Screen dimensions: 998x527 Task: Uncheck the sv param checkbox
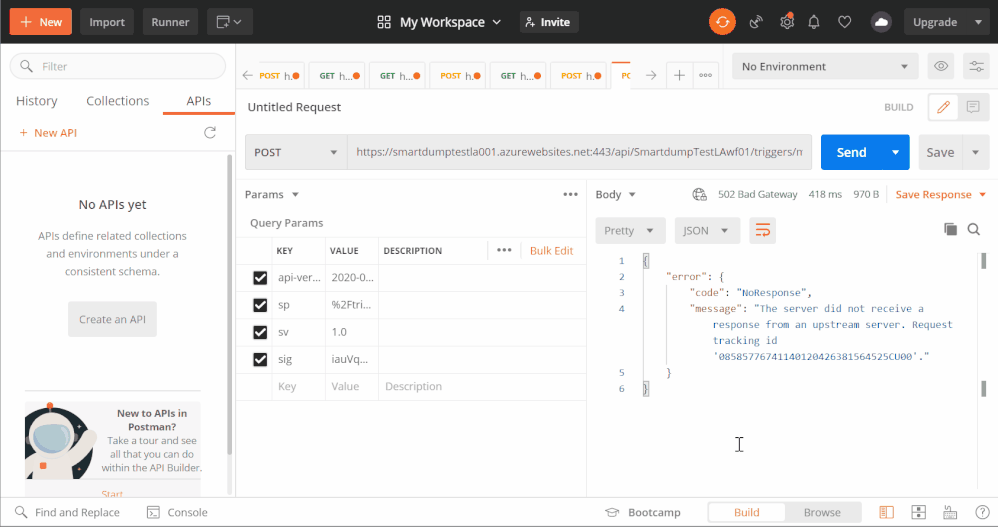260,332
